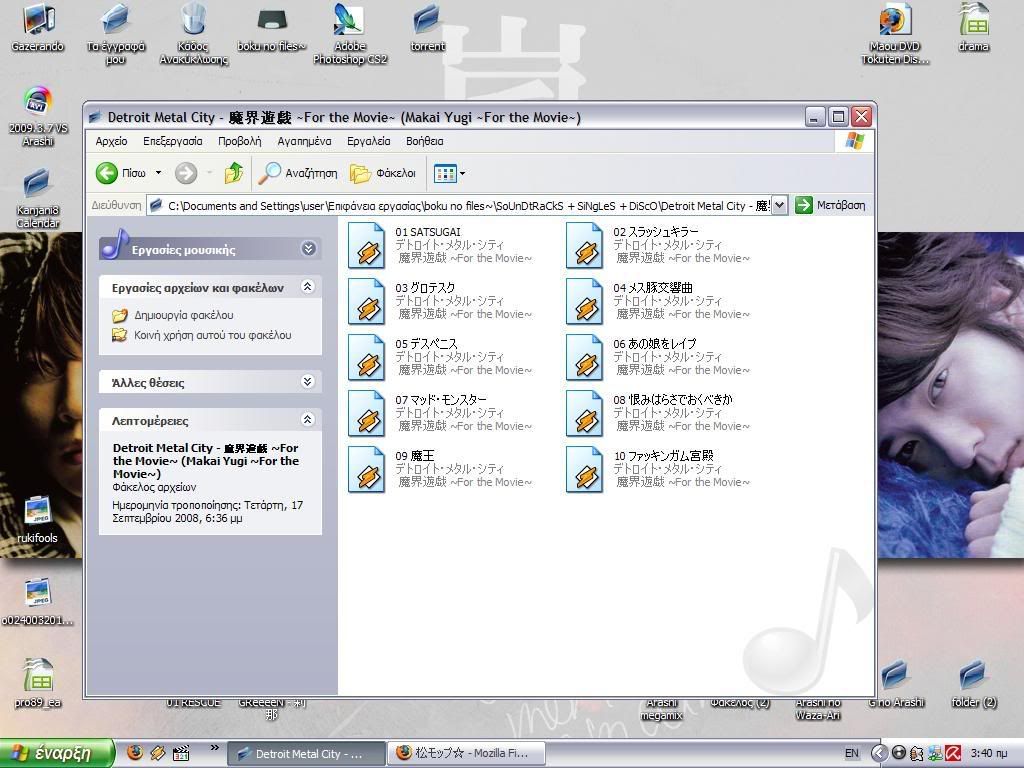Select the rukifools JPEG desktop icon
1024x768 pixels.
[x=37, y=520]
